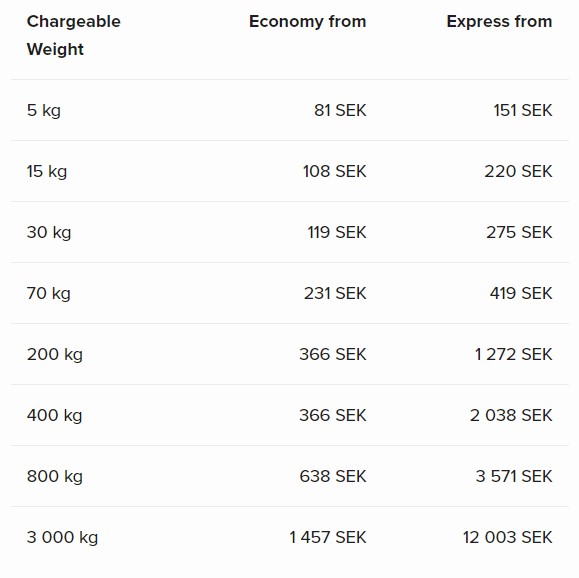Click the Economy from column header
579x578 pixels.
pos(308,21)
